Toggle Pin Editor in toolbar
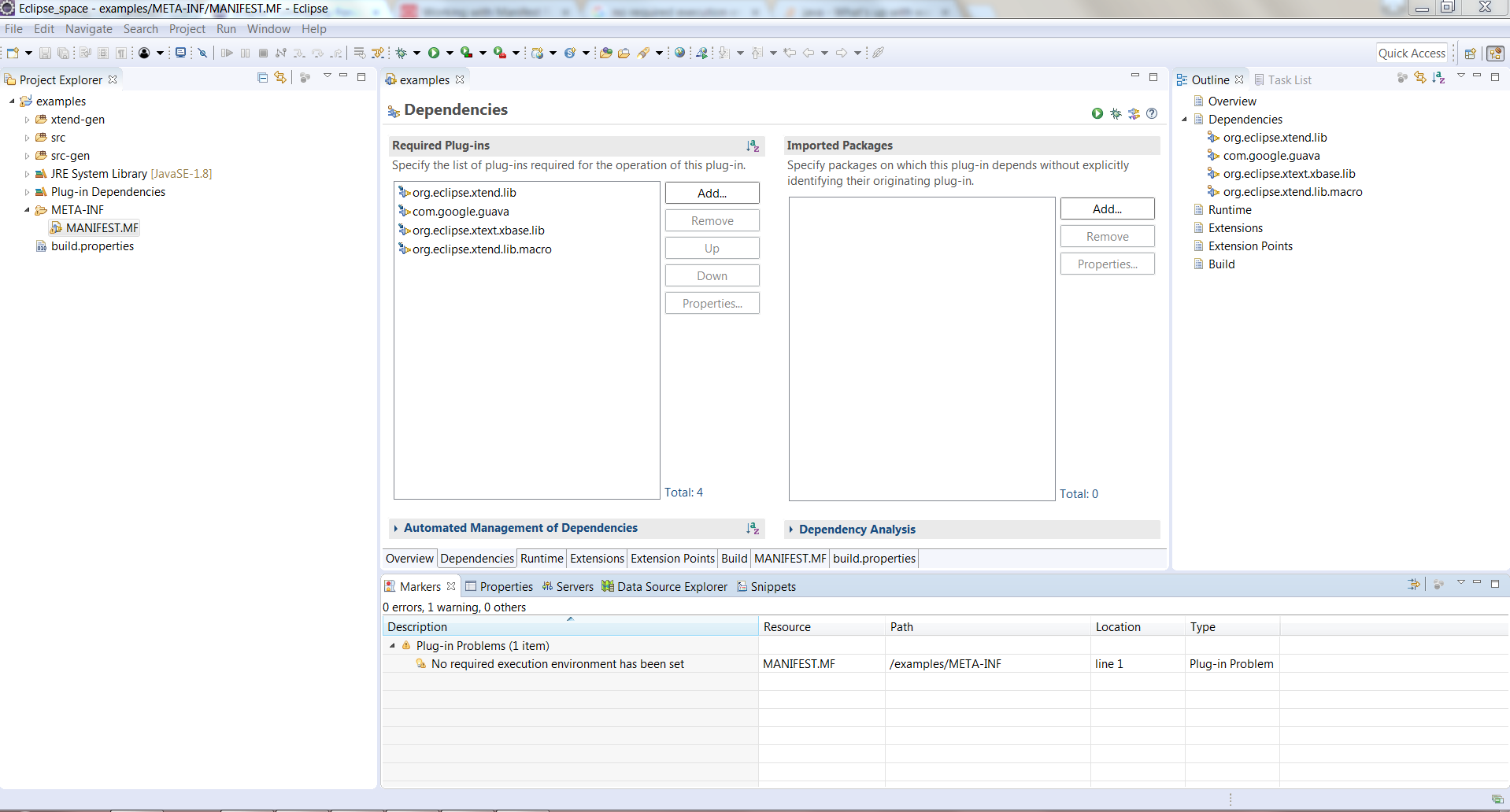Screen dimensions: 1510x812 click(878, 53)
